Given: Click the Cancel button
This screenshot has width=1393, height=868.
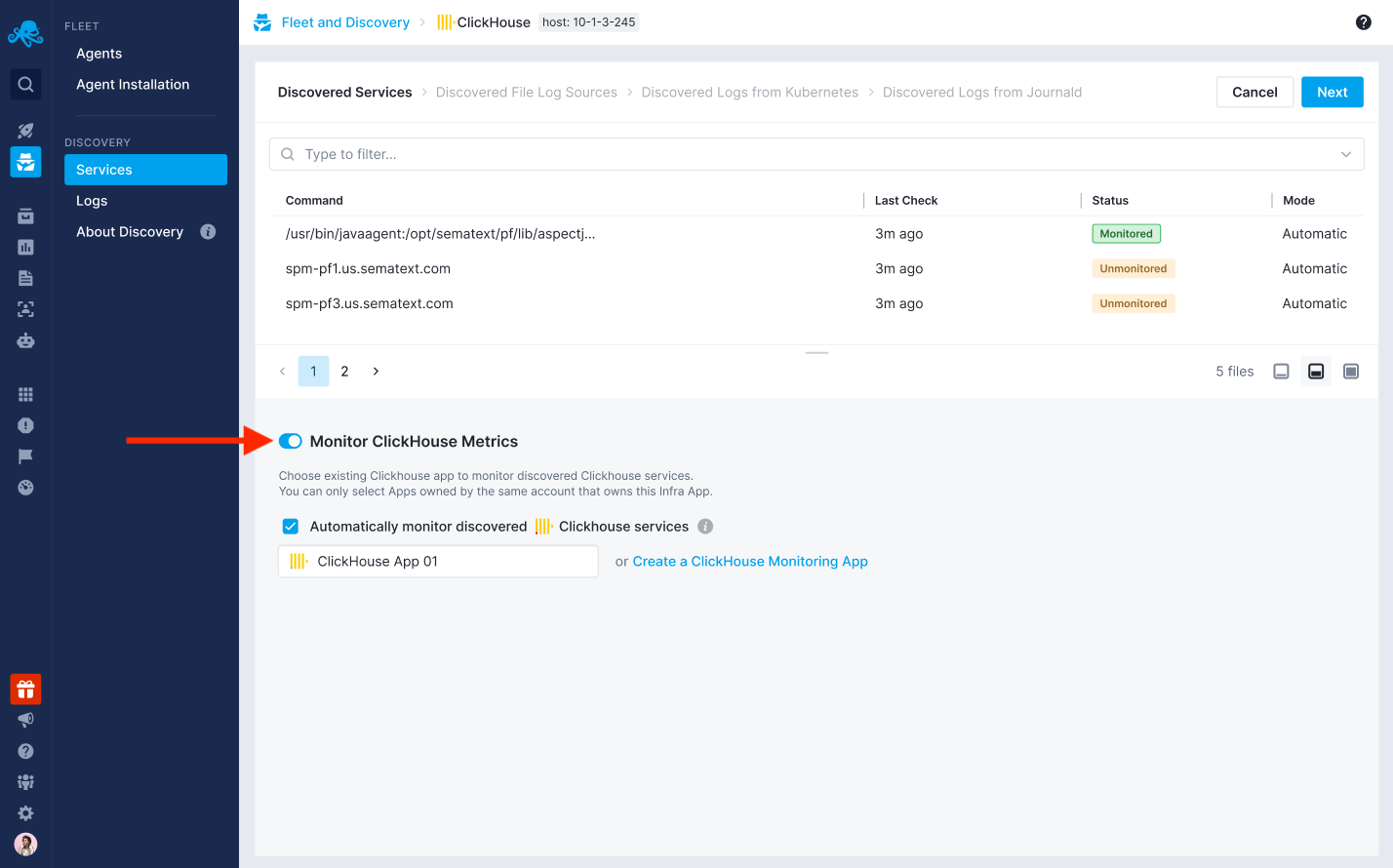Looking at the screenshot, I should click(x=1254, y=93).
